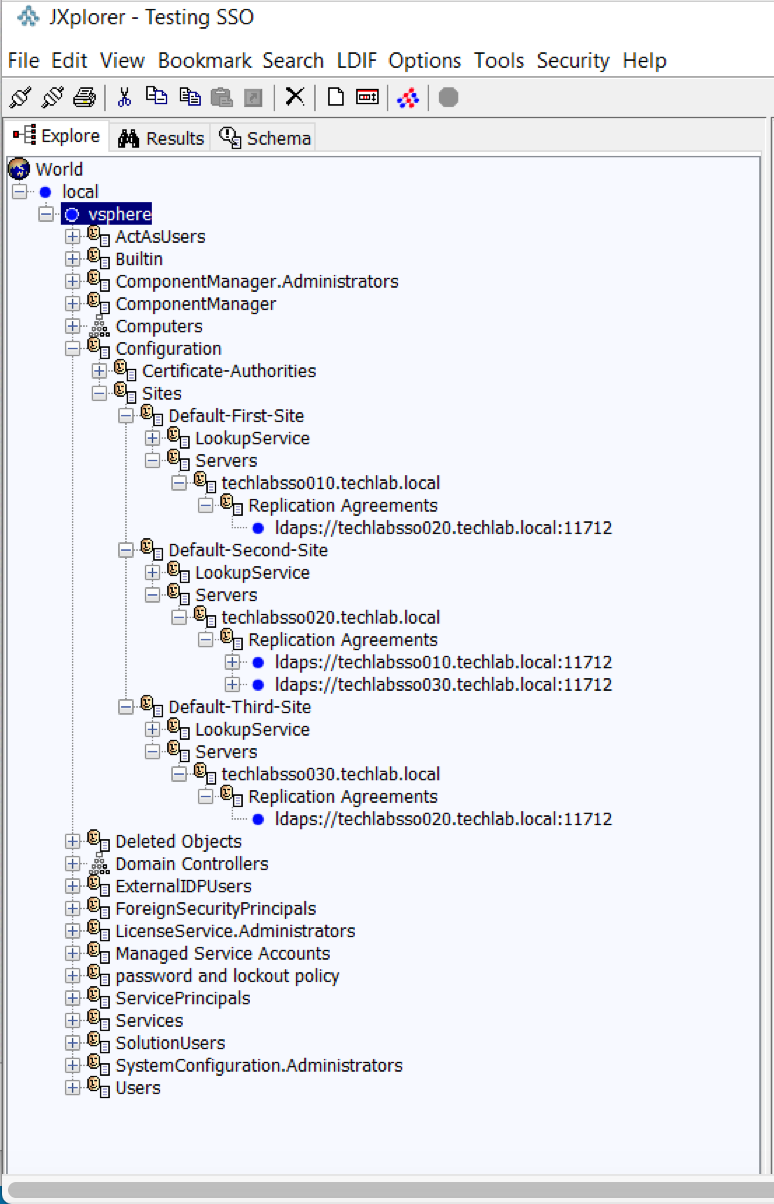Select the LicenseService.Administrators entry
The width and height of the screenshot is (774, 1204).
(x=235, y=931)
